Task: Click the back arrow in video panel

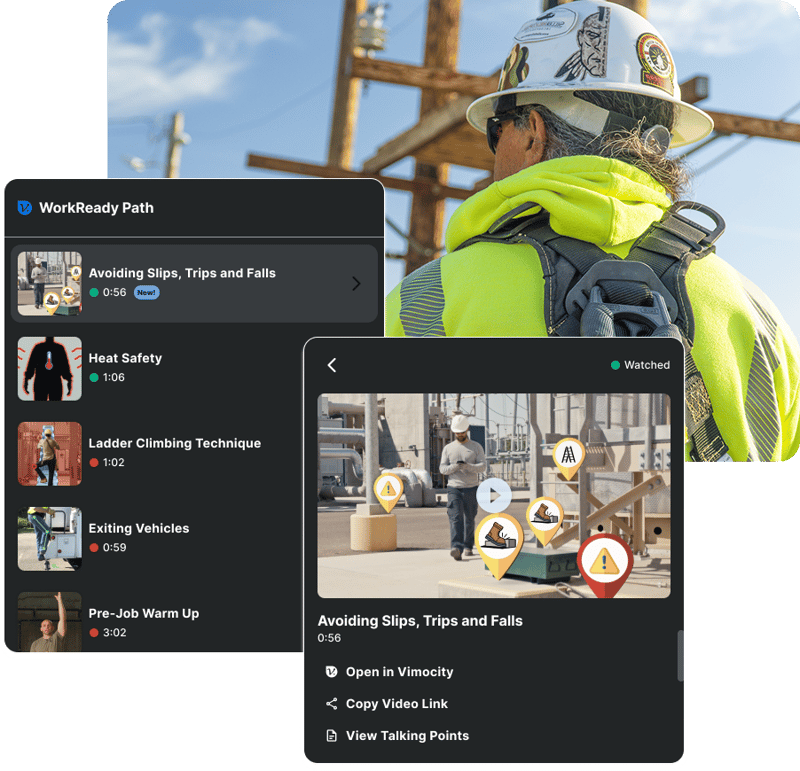Action: click(x=332, y=366)
